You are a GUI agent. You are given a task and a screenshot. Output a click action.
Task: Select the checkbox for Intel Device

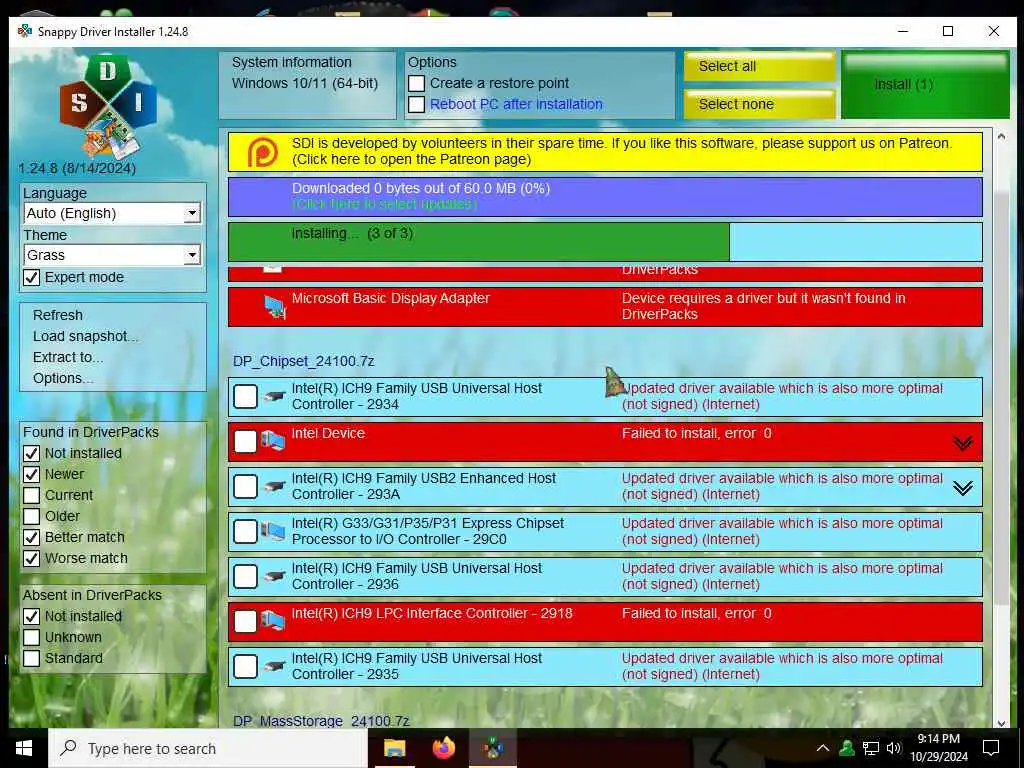tap(246, 441)
